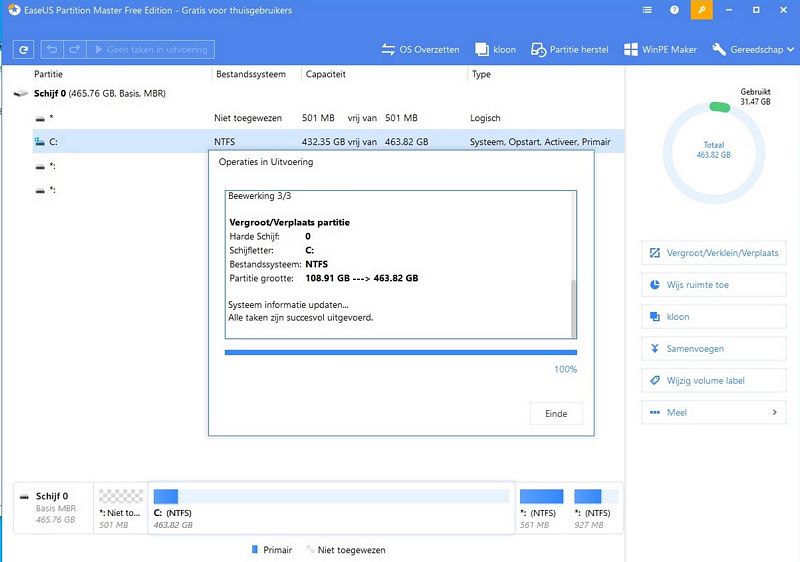Click the 100% blue progress bar

[401, 352]
